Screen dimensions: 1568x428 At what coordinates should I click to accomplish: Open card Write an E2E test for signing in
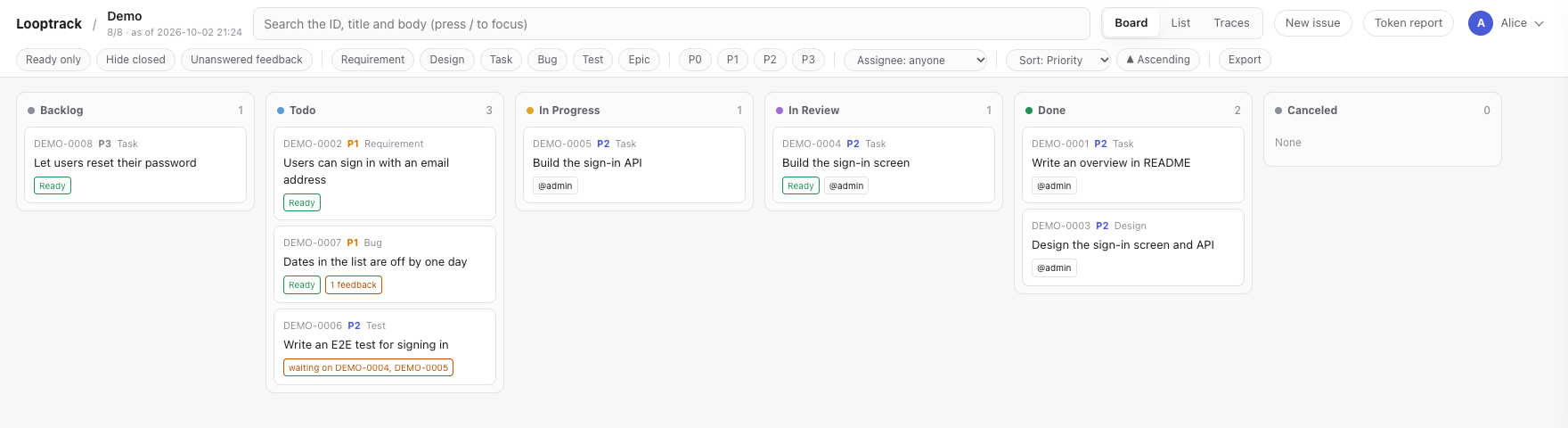(x=385, y=347)
